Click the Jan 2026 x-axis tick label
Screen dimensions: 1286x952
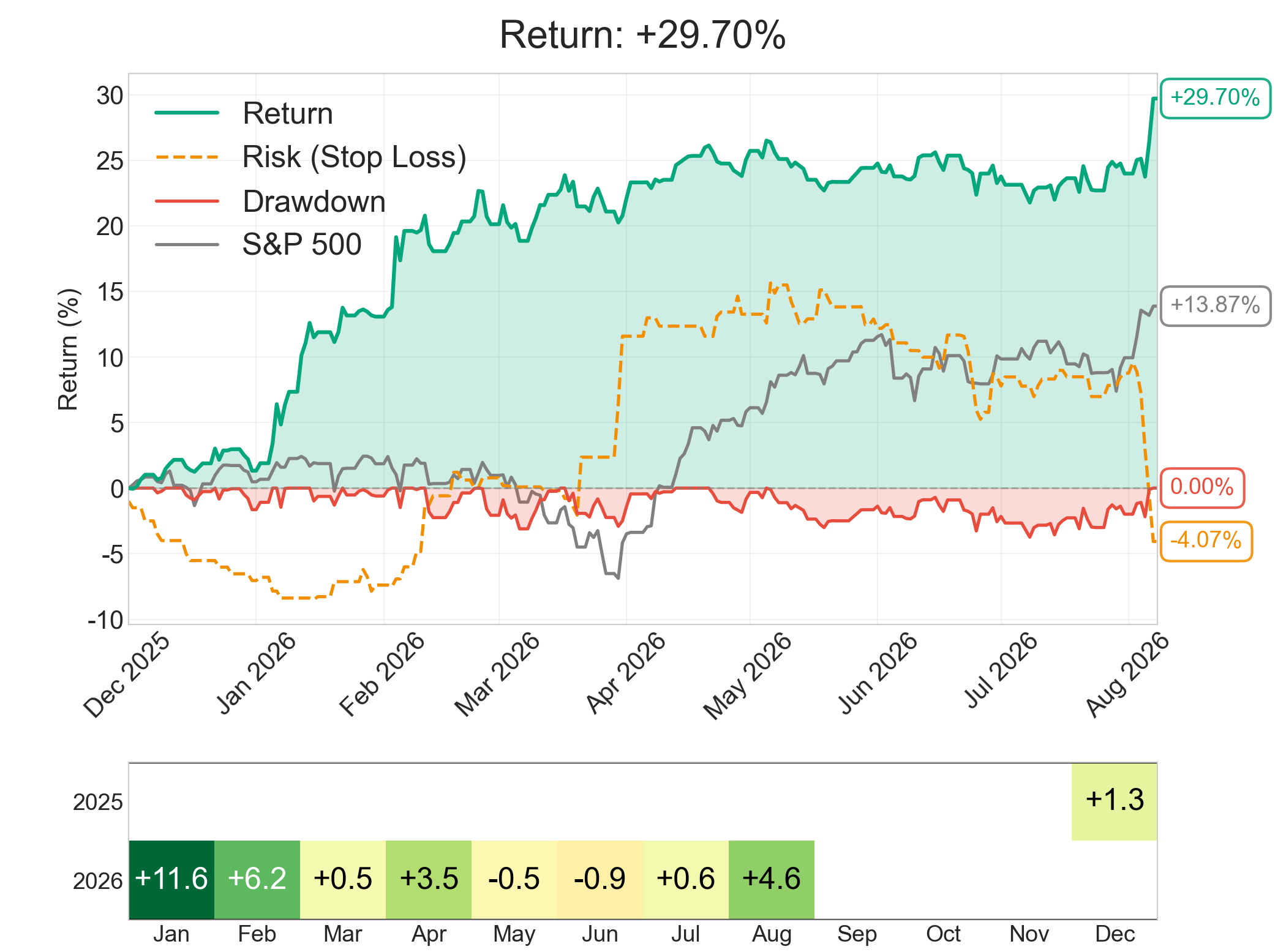[x=256, y=673]
